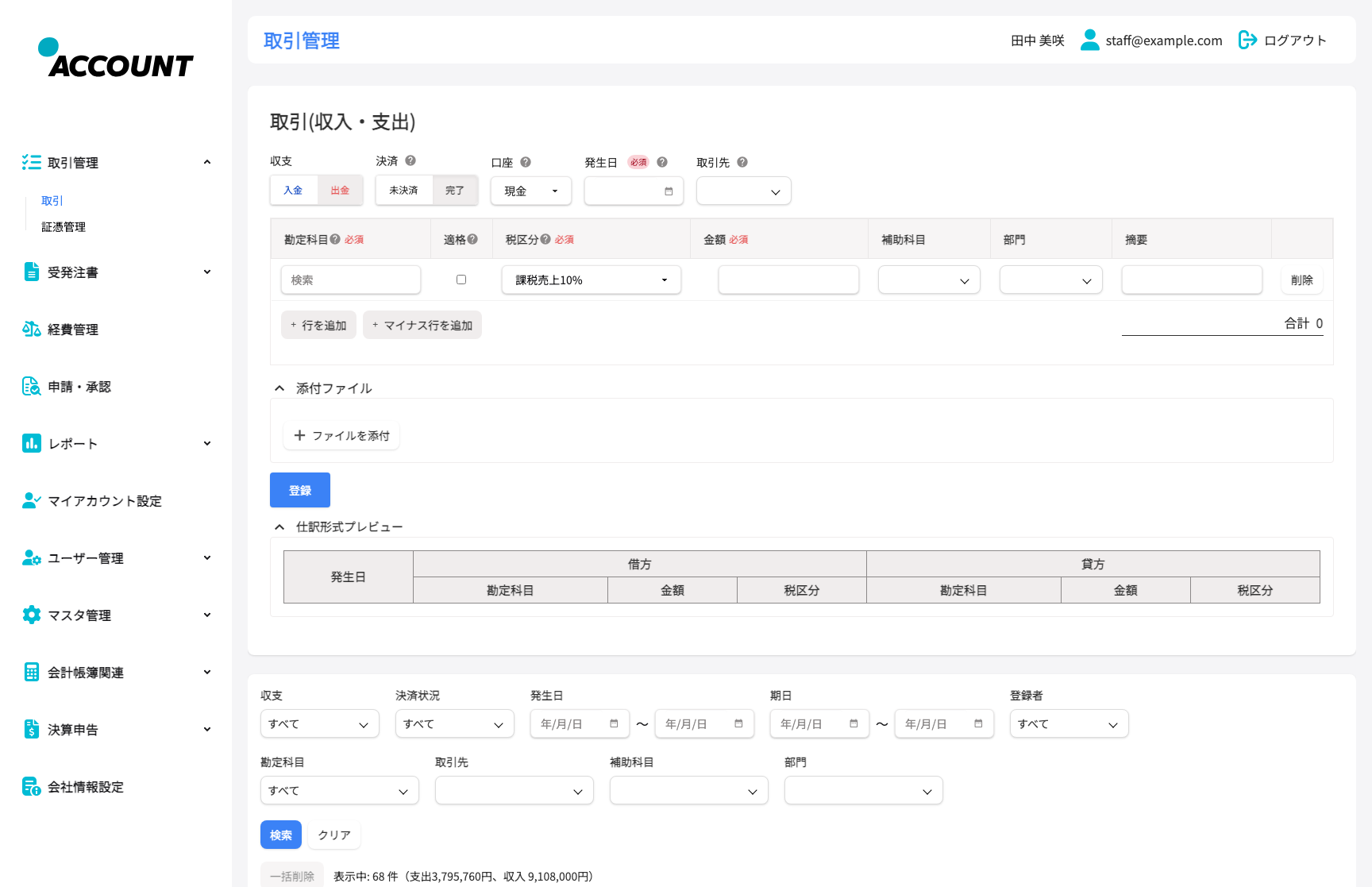This screenshot has height=887, width=1372.
Task: Click the 会社情報設定 sidebar icon
Action: 32,786
